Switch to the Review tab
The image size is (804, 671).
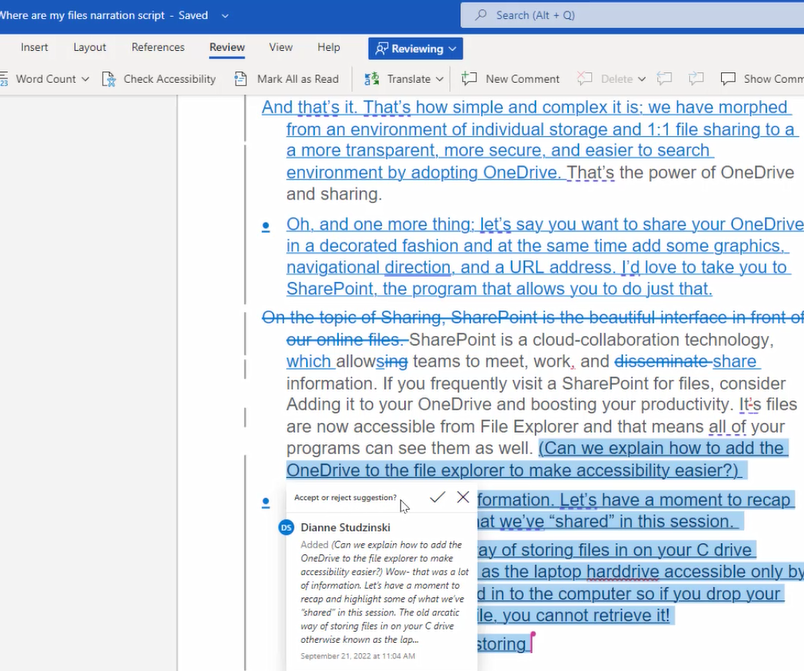(227, 46)
